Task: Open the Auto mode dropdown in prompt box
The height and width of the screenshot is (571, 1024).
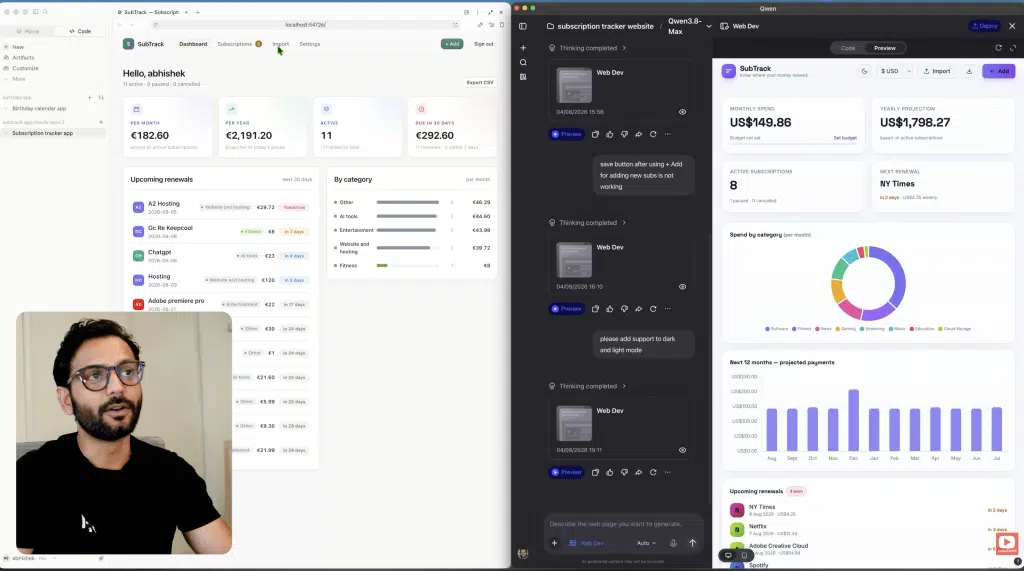Action: [646, 543]
